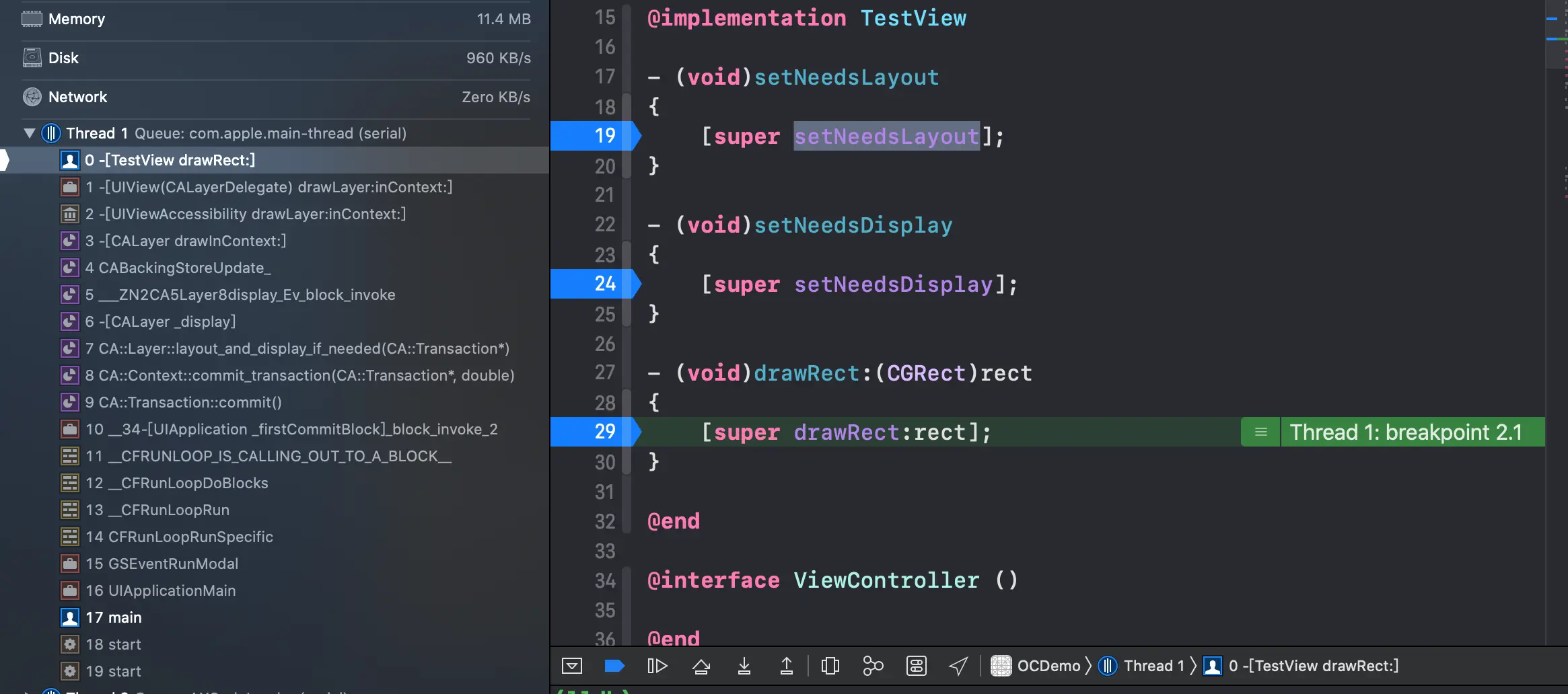Click the Simulate Location arrow icon
The width and height of the screenshot is (1568, 694).
958,666
